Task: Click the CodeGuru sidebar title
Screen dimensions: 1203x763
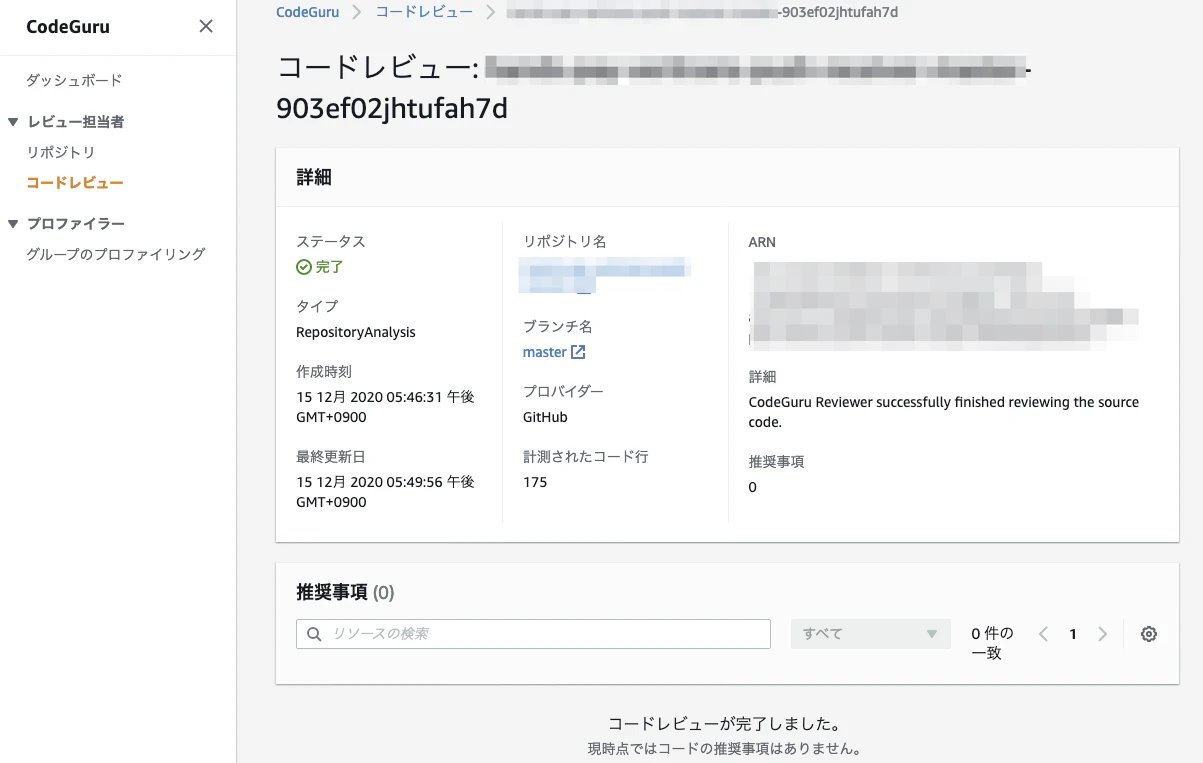Action: tap(68, 27)
